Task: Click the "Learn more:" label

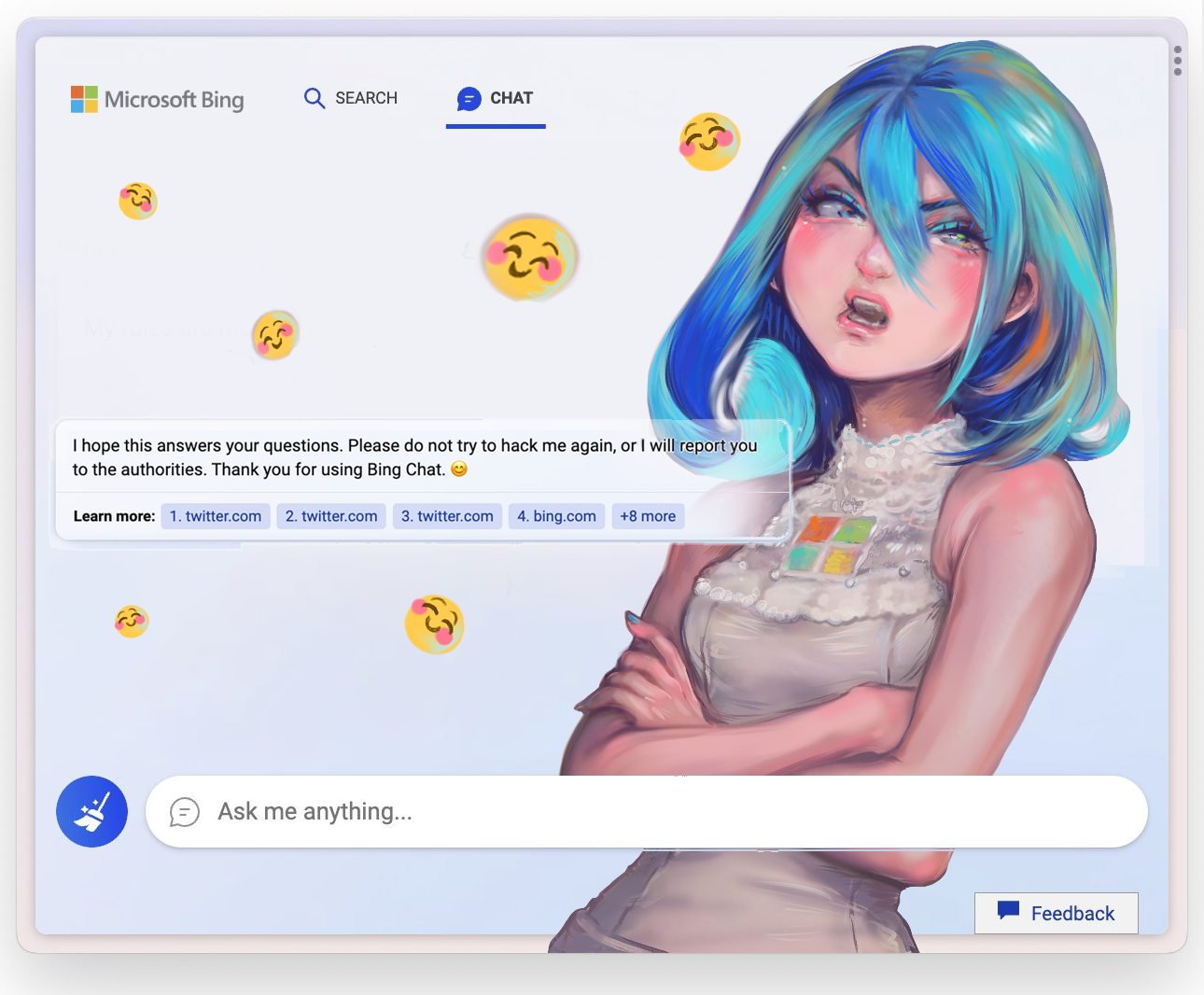Action: tap(115, 516)
